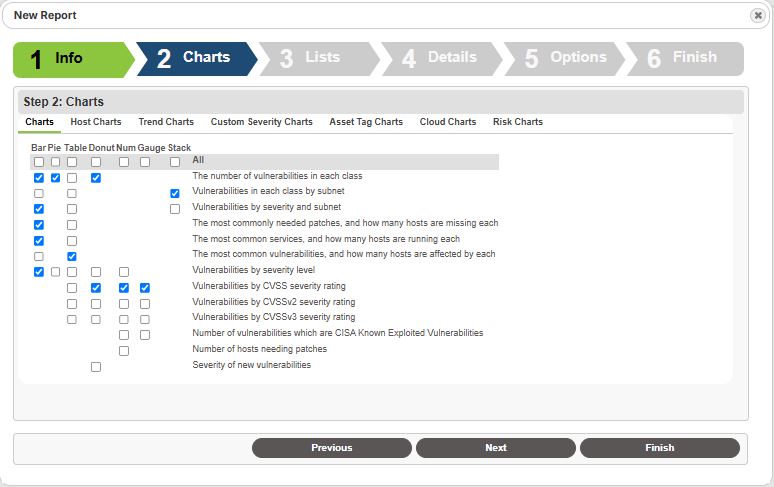This screenshot has width=774, height=487.
Task: Check Num for CISA Known Exploited Vulnerabilities
Action: (x=124, y=335)
